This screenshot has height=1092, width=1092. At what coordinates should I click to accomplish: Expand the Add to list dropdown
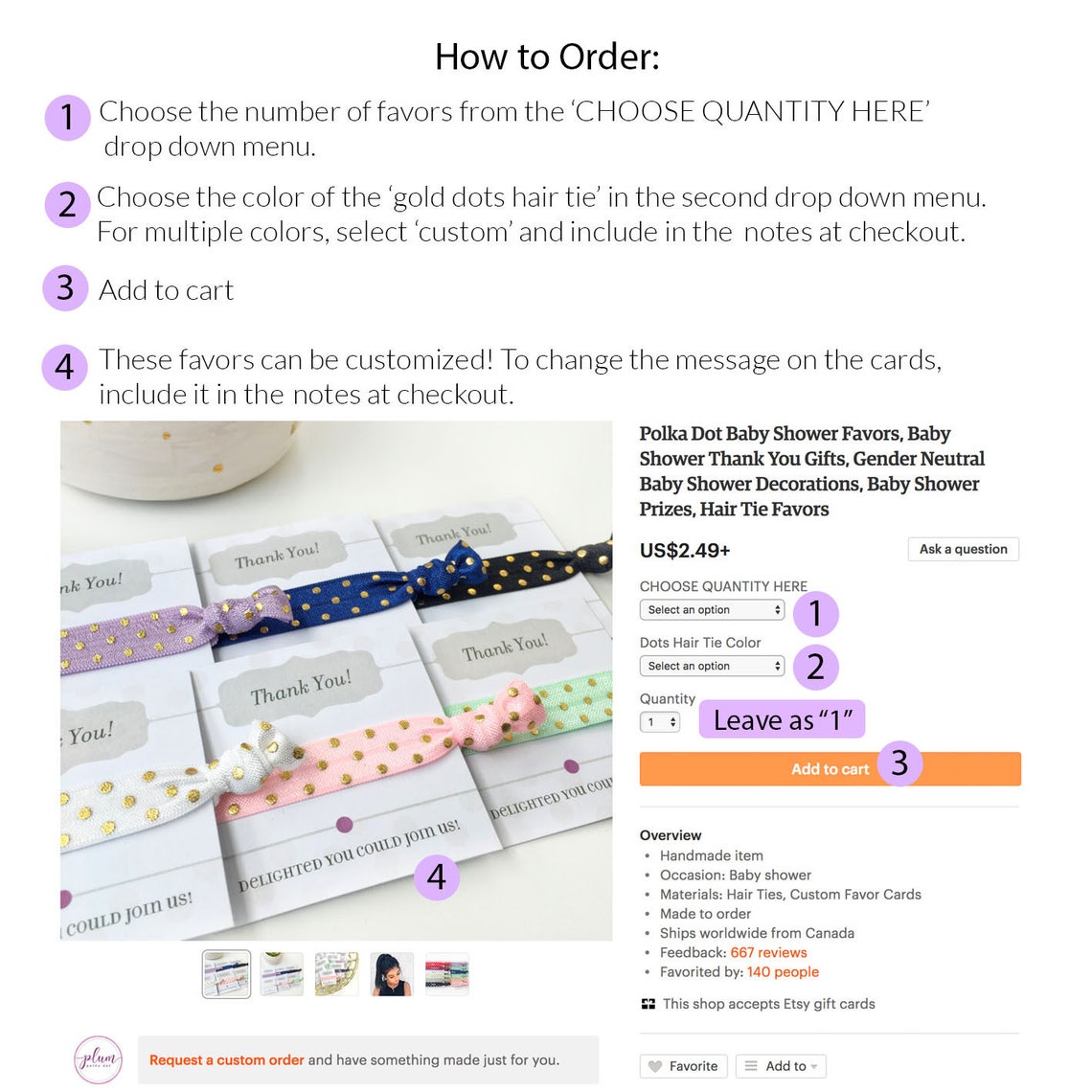[781, 1065]
